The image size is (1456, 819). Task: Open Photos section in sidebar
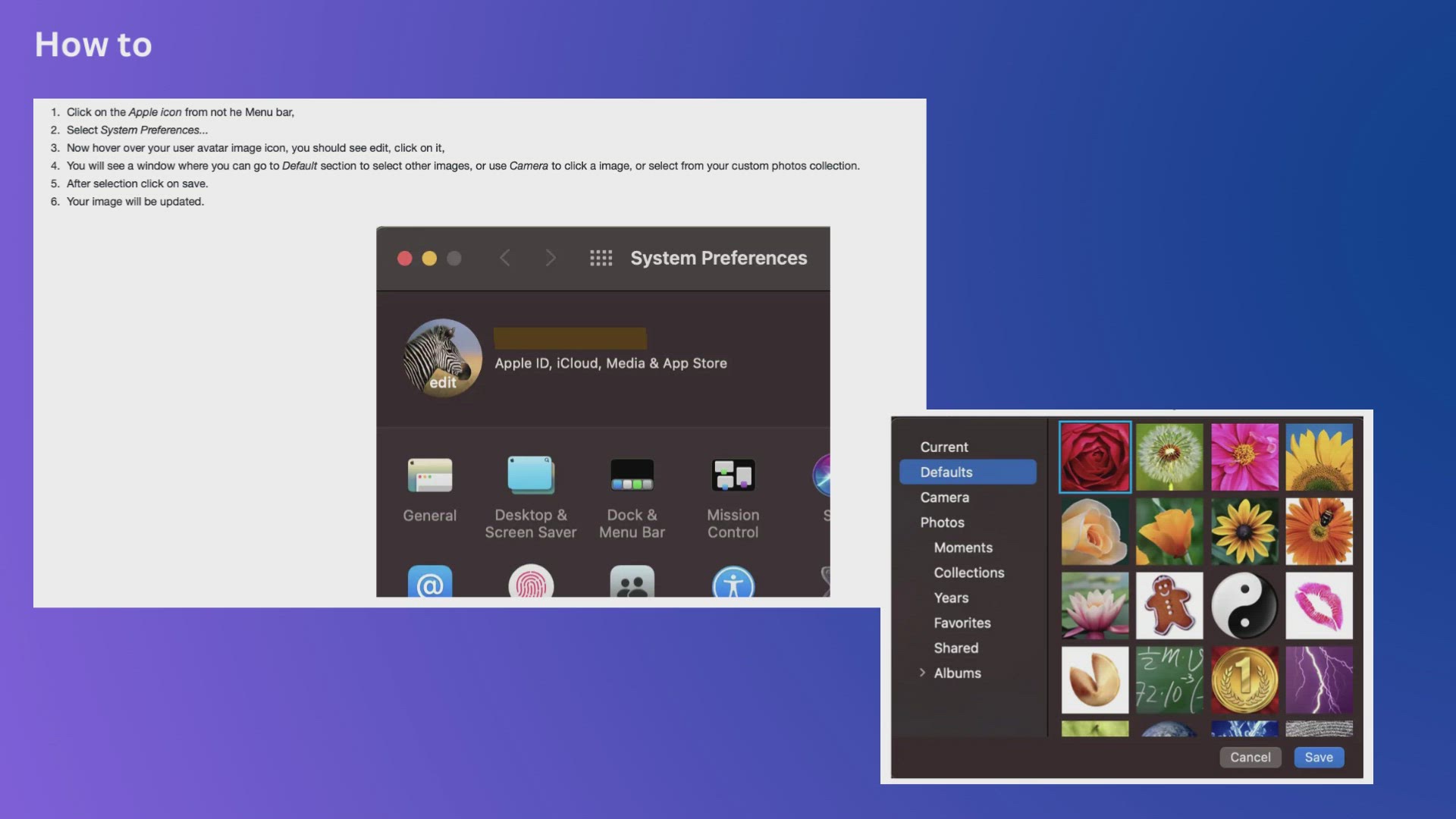[942, 522]
